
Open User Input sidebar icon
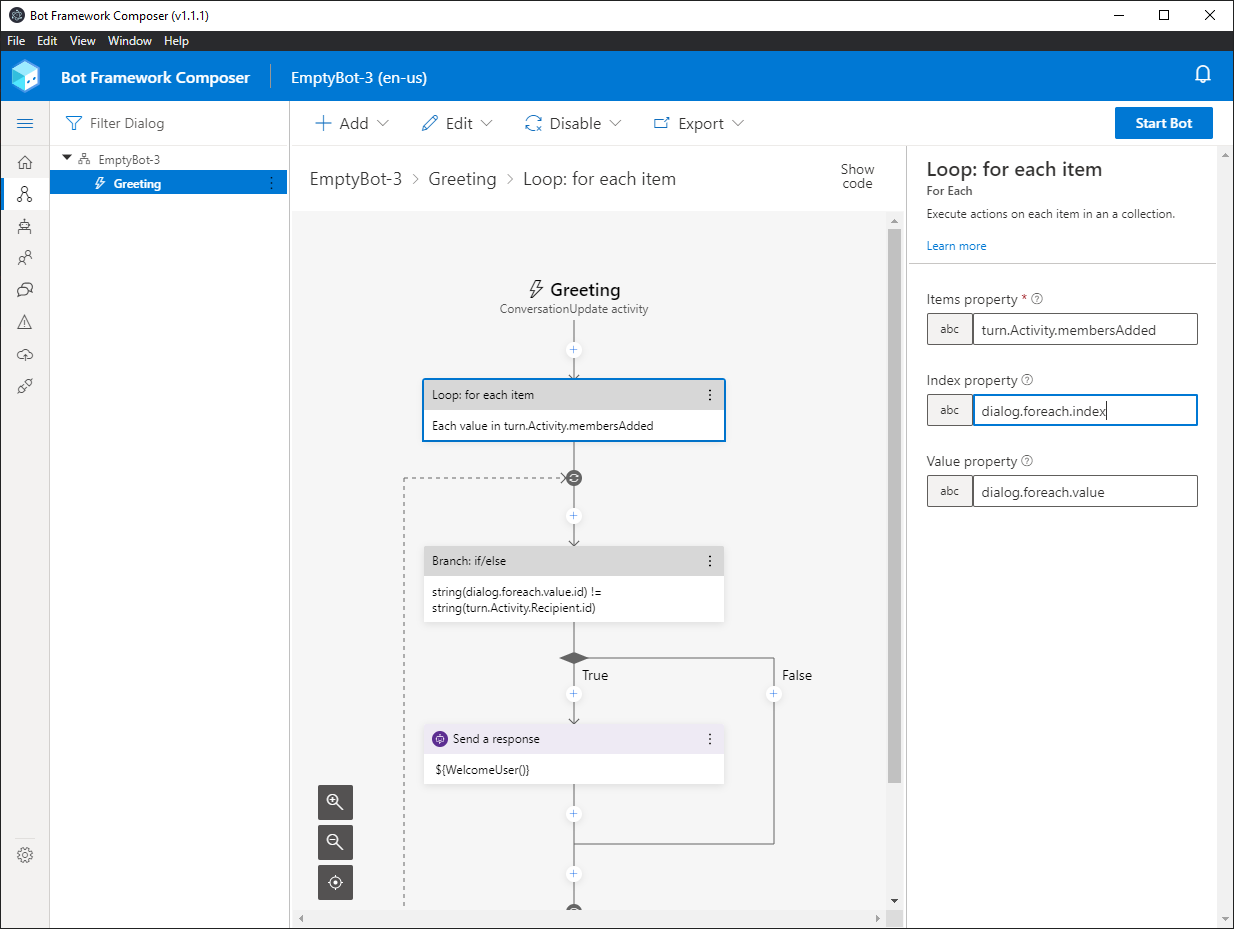click(x=25, y=258)
